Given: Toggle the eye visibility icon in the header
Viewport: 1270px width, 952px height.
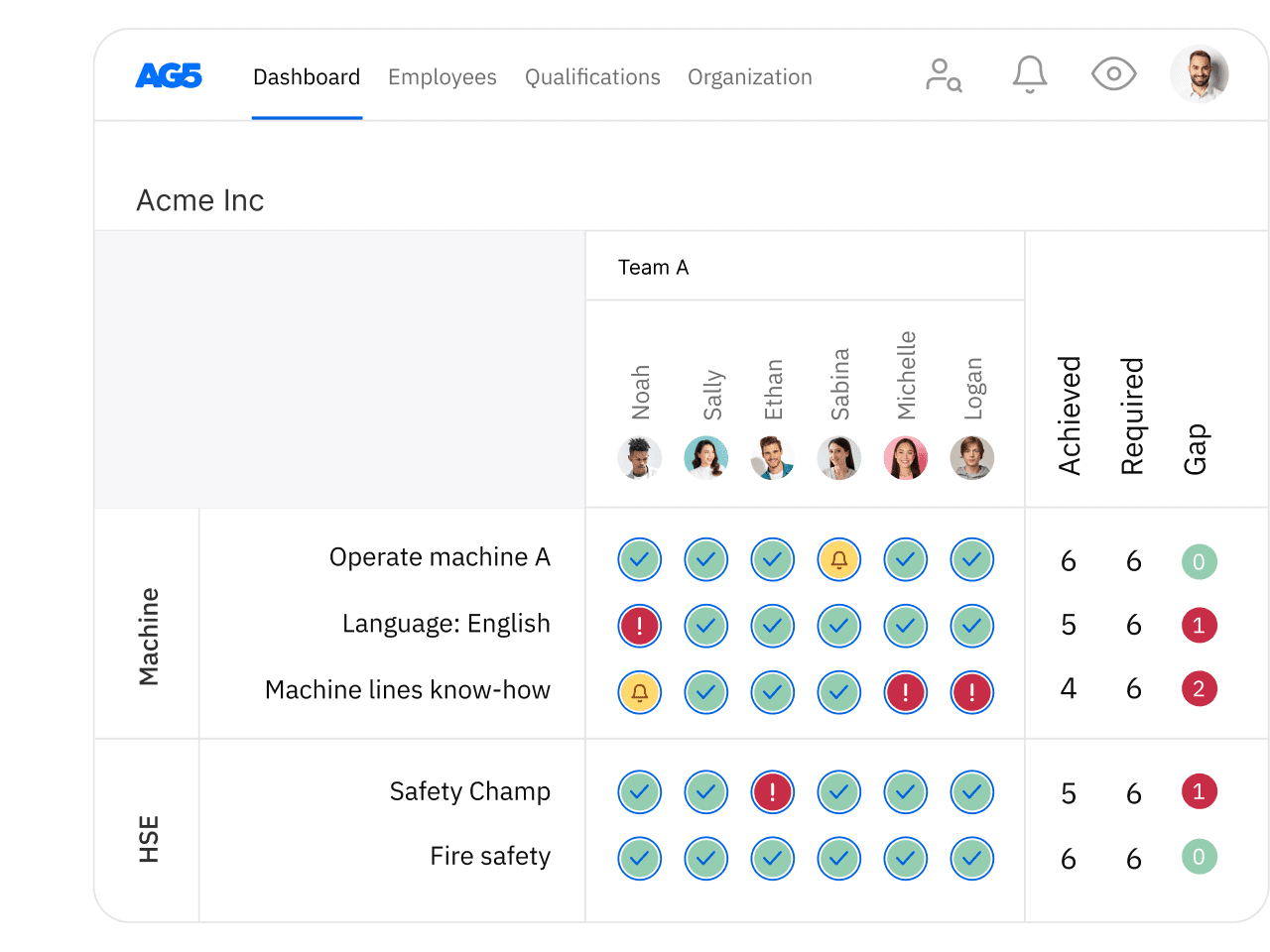Looking at the screenshot, I should point(1113,73).
